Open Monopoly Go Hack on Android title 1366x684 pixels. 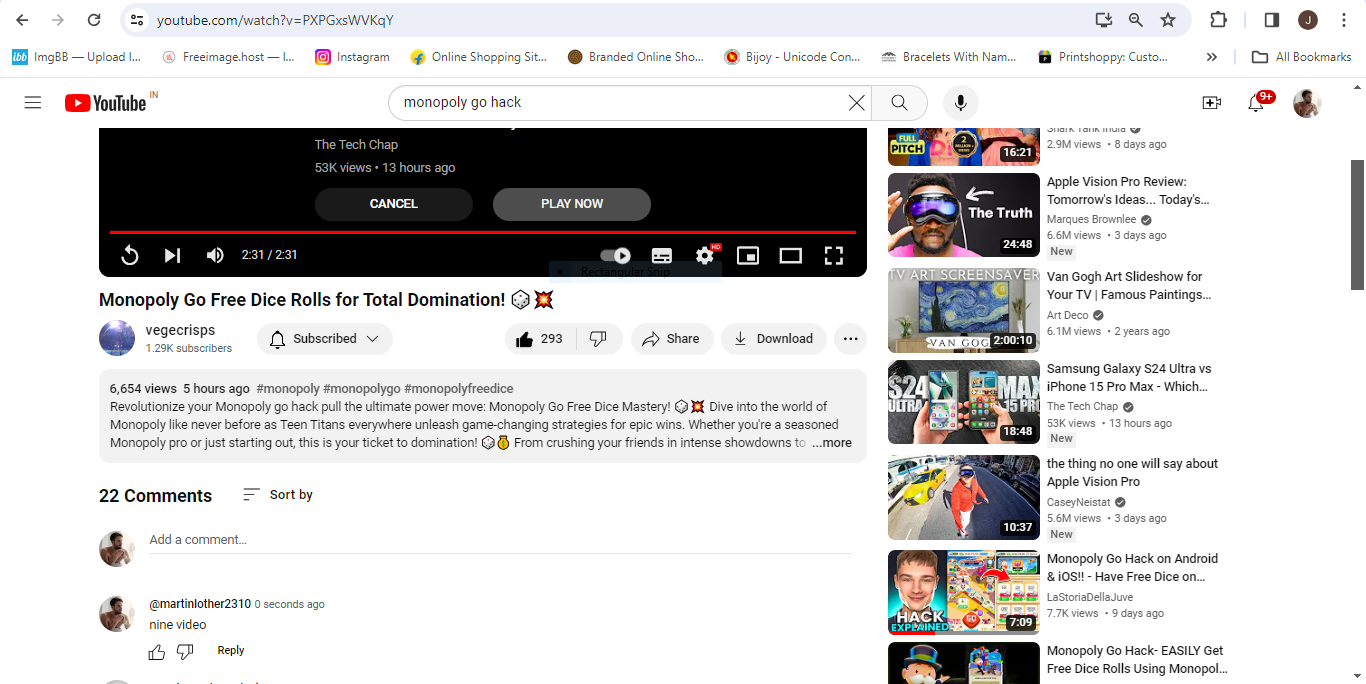[1132, 568]
